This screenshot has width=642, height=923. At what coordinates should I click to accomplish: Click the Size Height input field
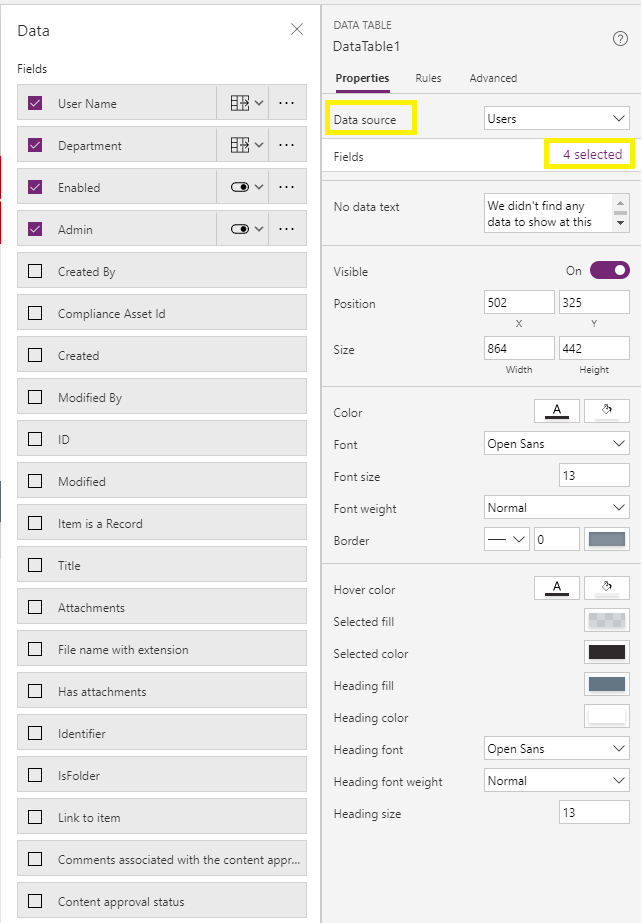(x=594, y=348)
